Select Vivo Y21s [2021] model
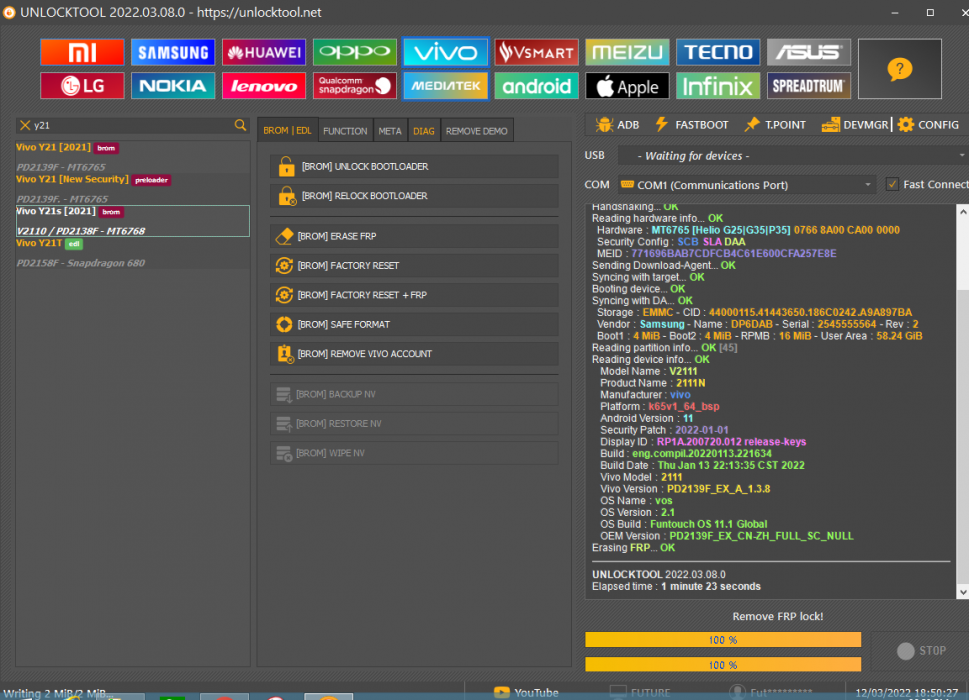The height and width of the screenshot is (700, 969). 132,221
